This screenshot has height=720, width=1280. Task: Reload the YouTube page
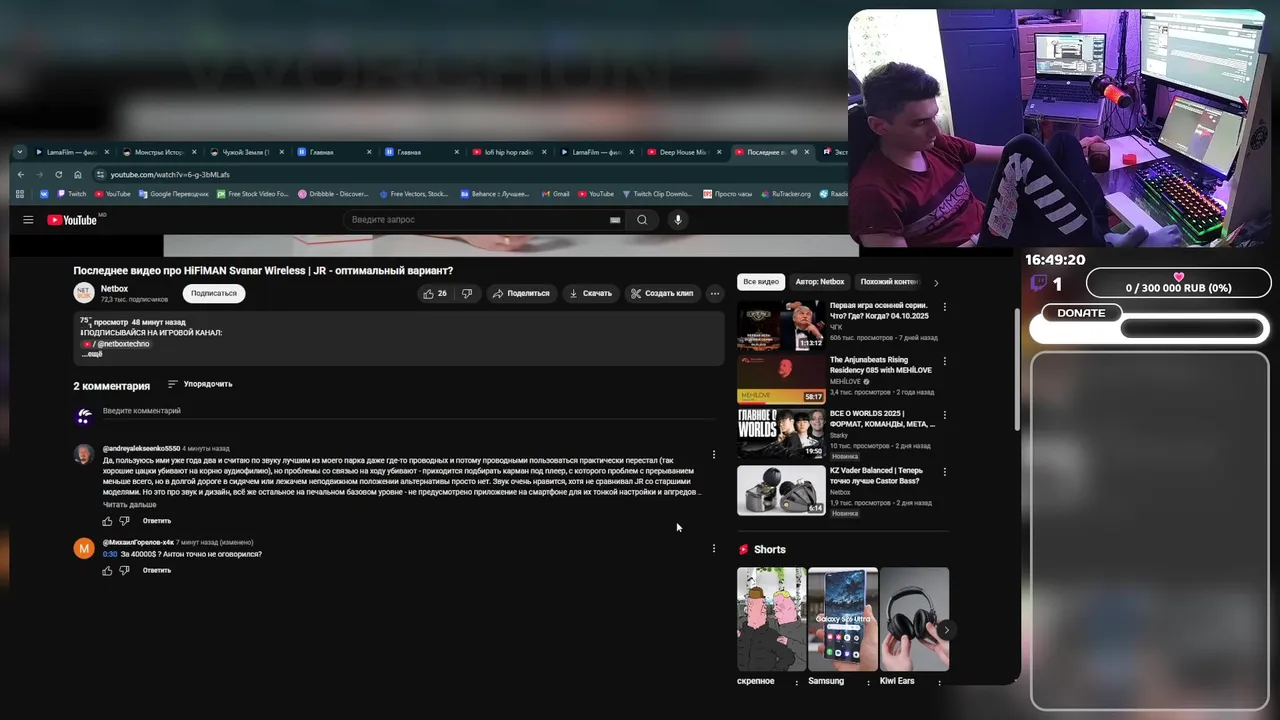[x=59, y=174]
